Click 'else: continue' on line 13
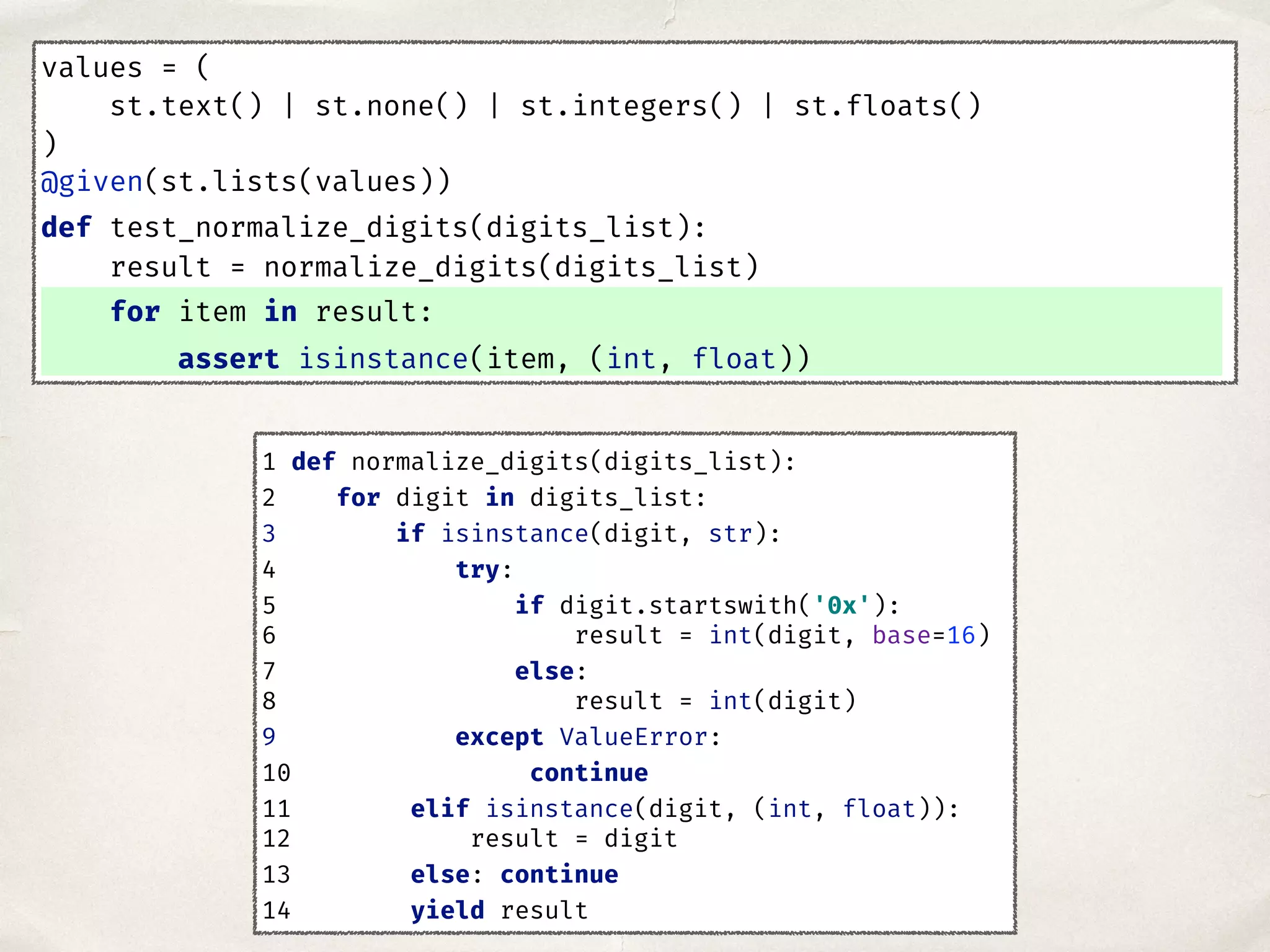1270x952 pixels. tap(515, 875)
